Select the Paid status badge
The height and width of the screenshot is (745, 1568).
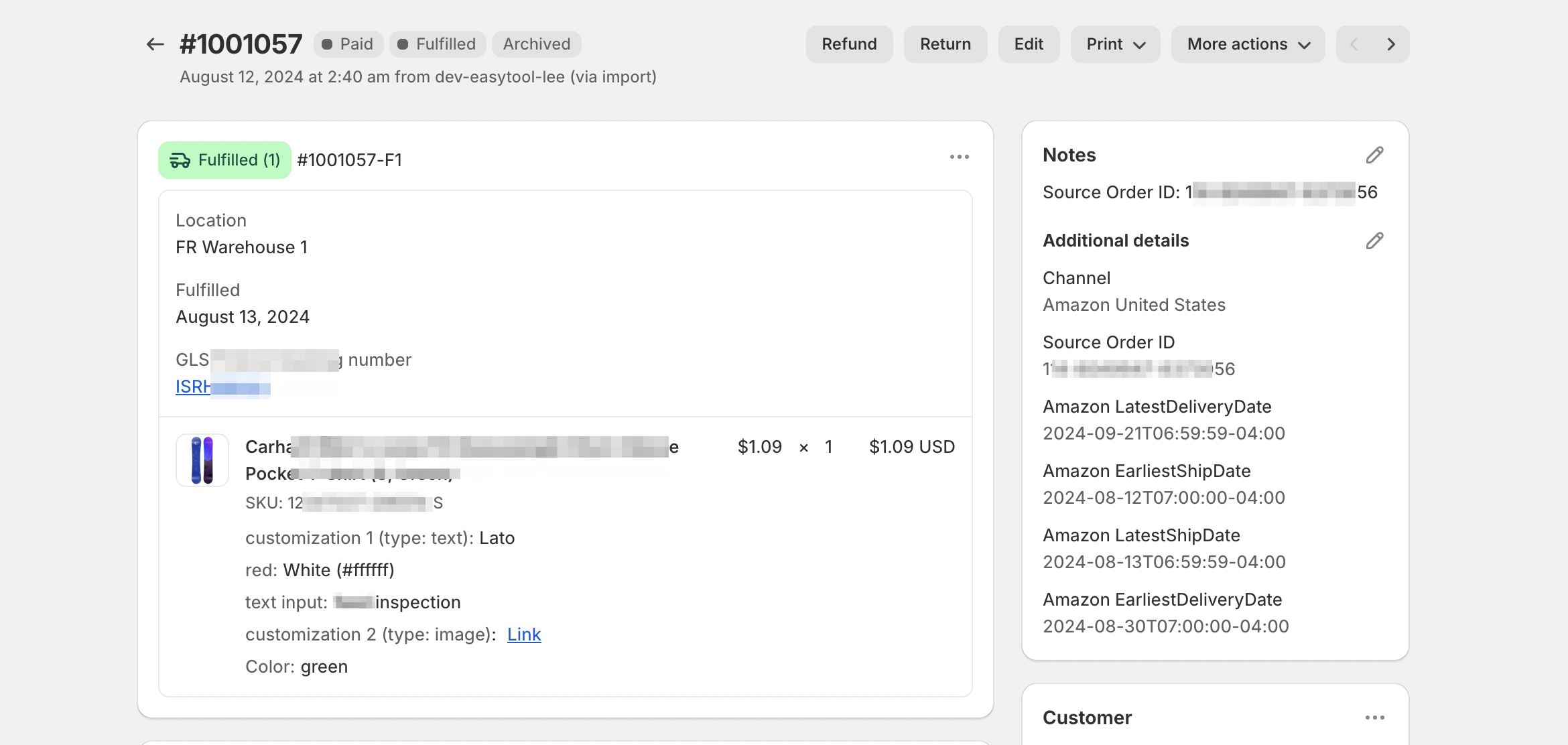(348, 44)
